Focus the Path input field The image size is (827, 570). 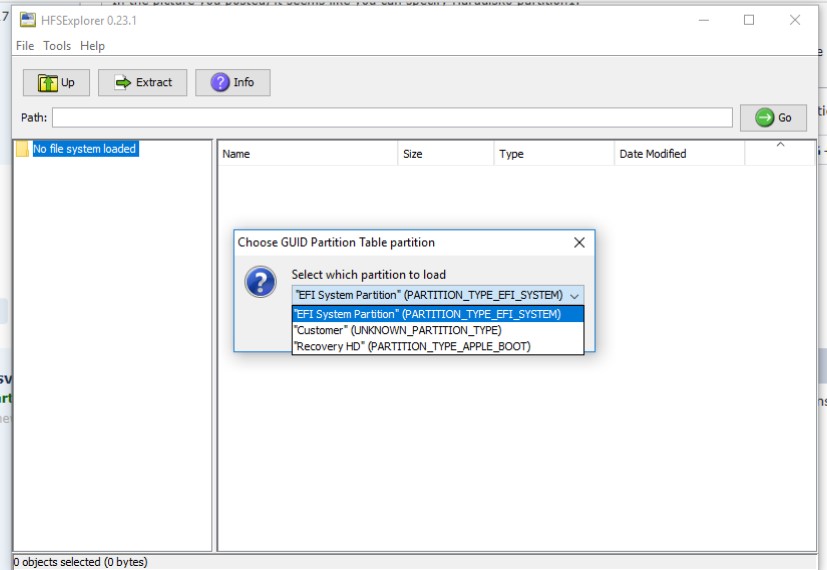tap(392, 118)
